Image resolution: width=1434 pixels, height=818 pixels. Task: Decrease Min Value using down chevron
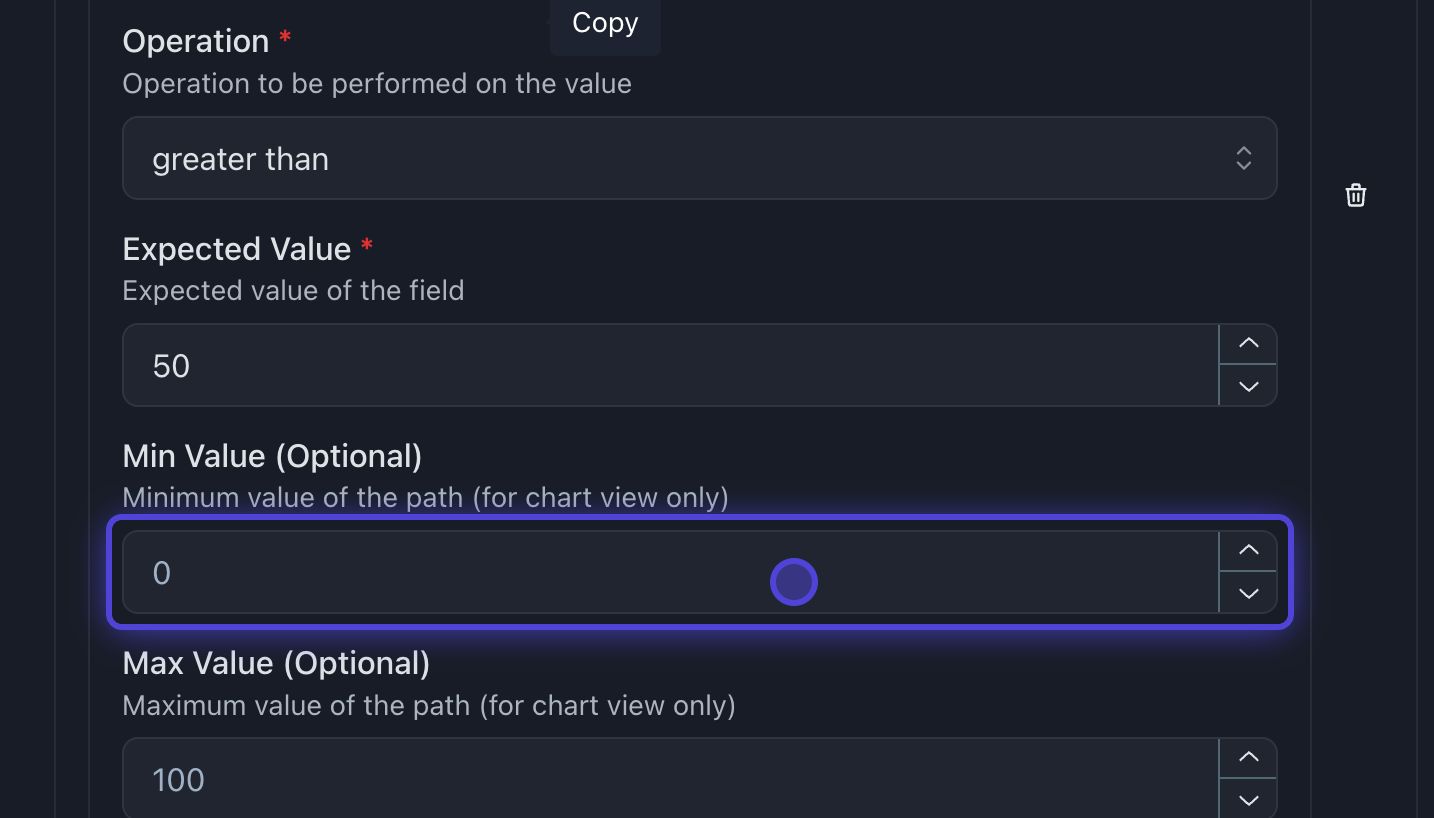[1248, 593]
